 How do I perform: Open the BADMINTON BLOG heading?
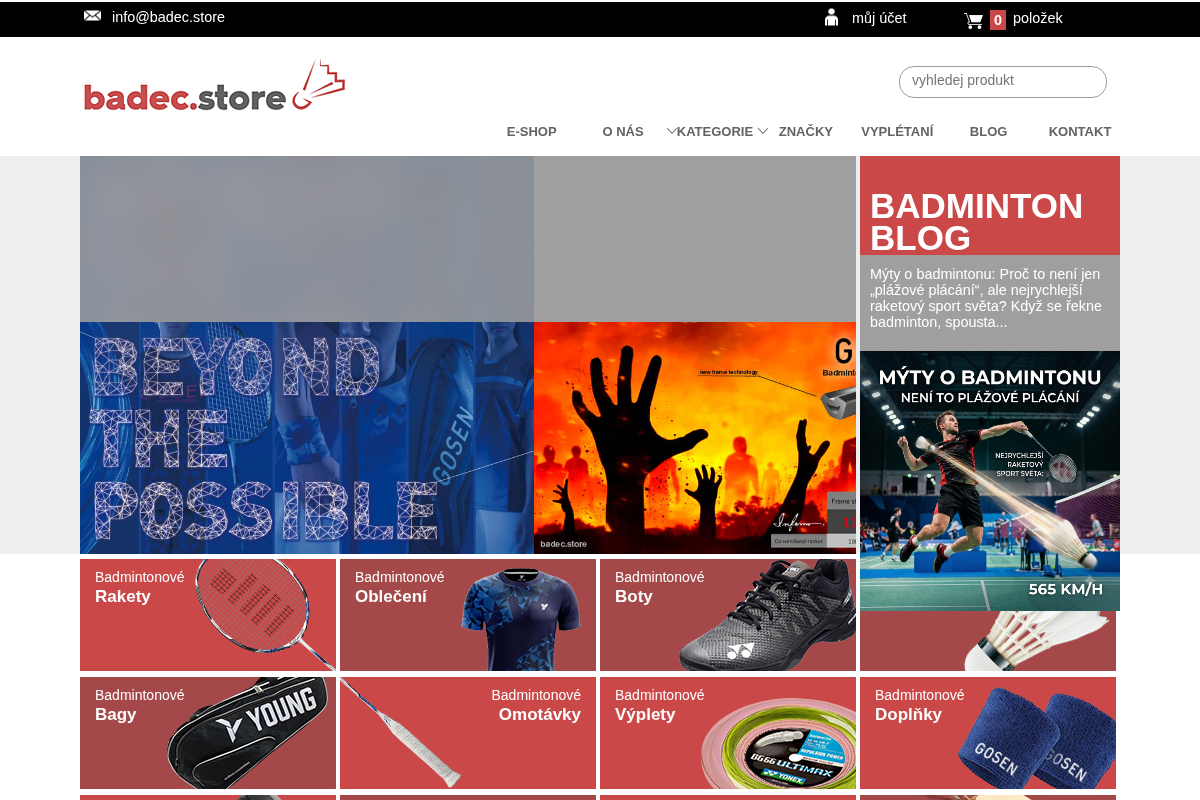click(x=977, y=221)
